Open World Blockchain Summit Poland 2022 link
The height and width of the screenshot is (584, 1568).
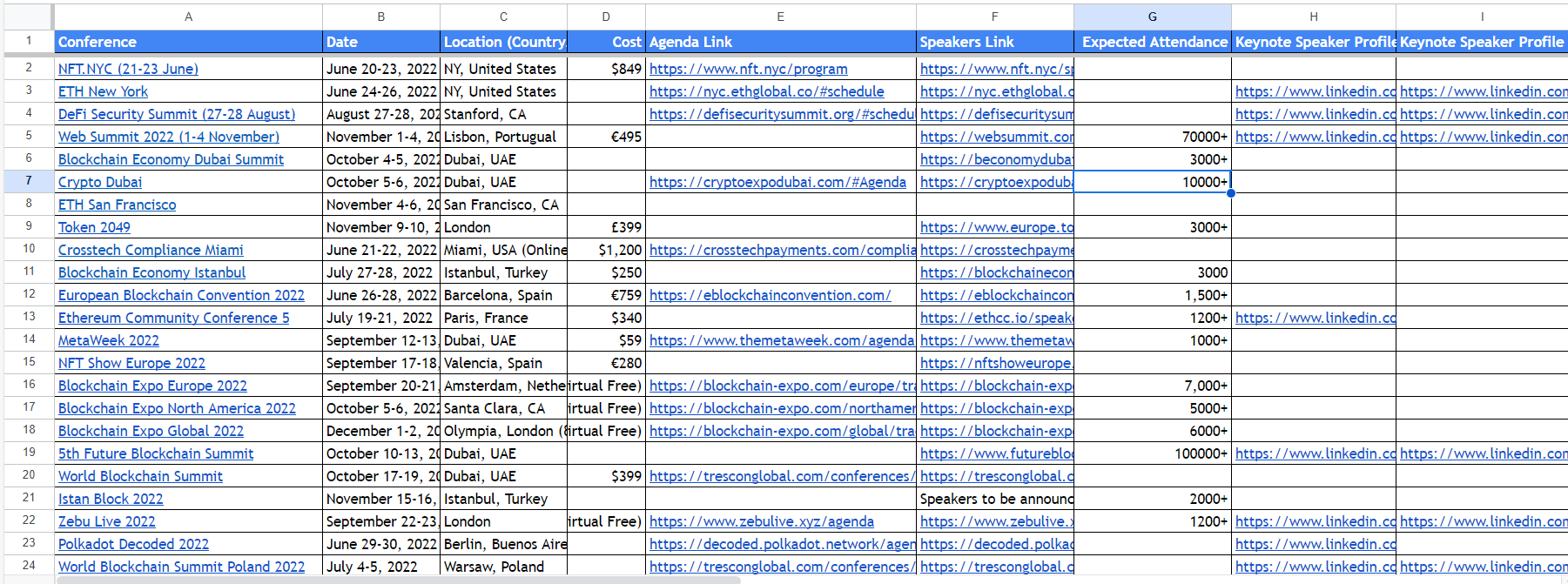click(181, 567)
